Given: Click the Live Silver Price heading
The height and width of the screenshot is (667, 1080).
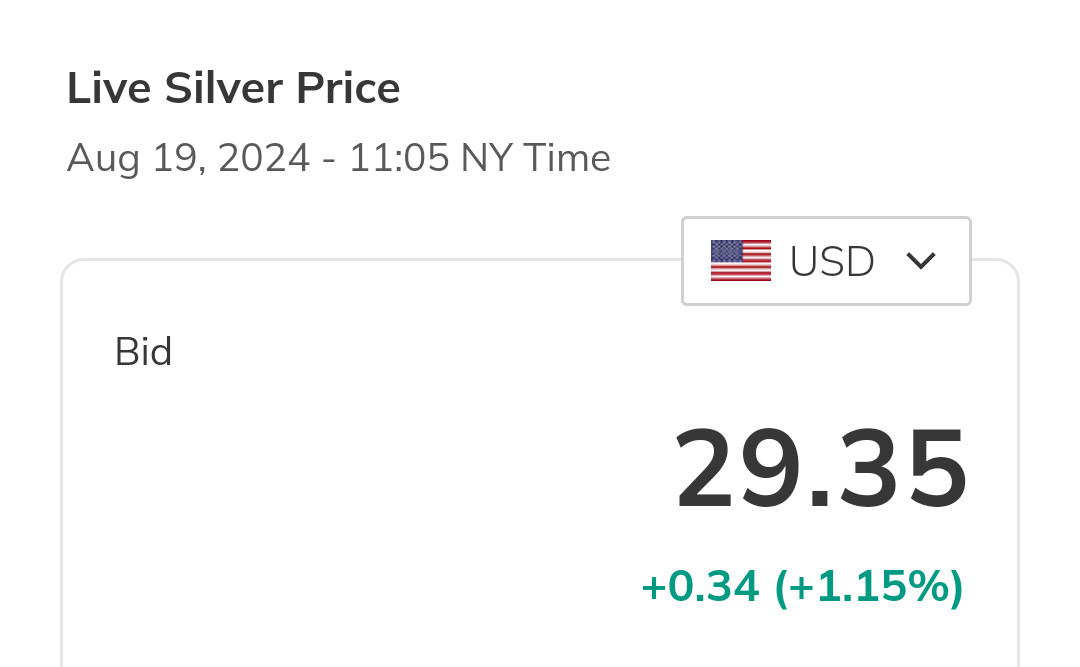Looking at the screenshot, I should [233, 89].
